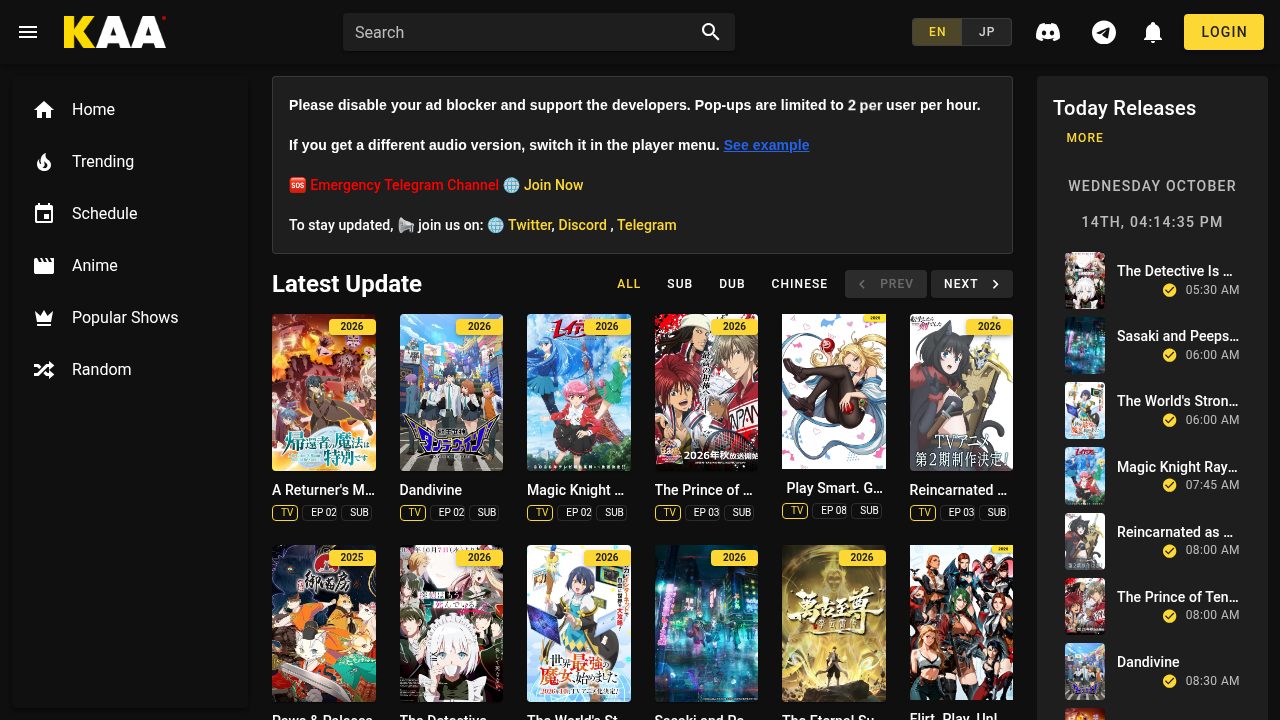Open the Discord icon in header
Image resolution: width=1280 pixels, height=720 pixels.
pyautogui.click(x=1048, y=32)
